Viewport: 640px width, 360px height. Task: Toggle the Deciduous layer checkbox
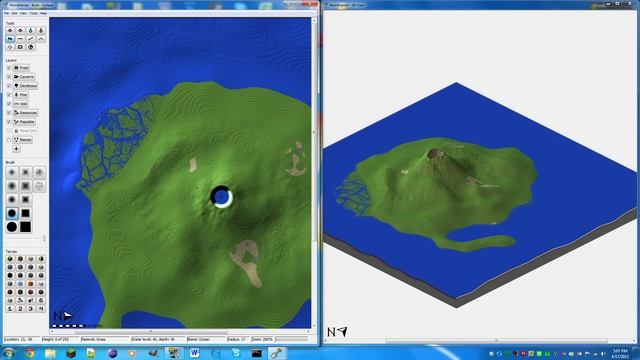(x=9, y=86)
